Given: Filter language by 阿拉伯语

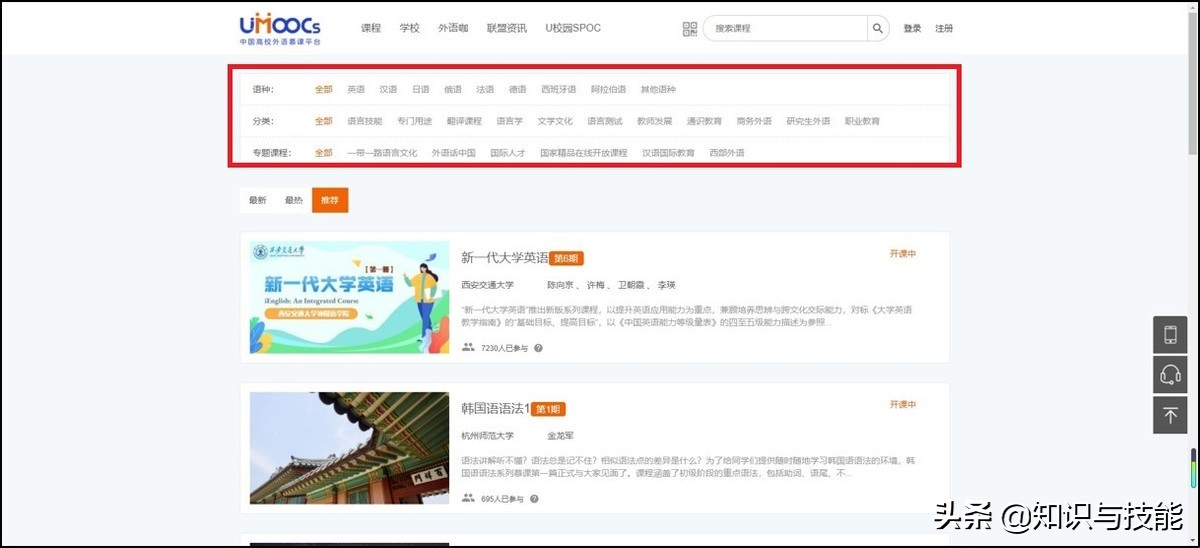Looking at the screenshot, I should (x=608, y=90).
